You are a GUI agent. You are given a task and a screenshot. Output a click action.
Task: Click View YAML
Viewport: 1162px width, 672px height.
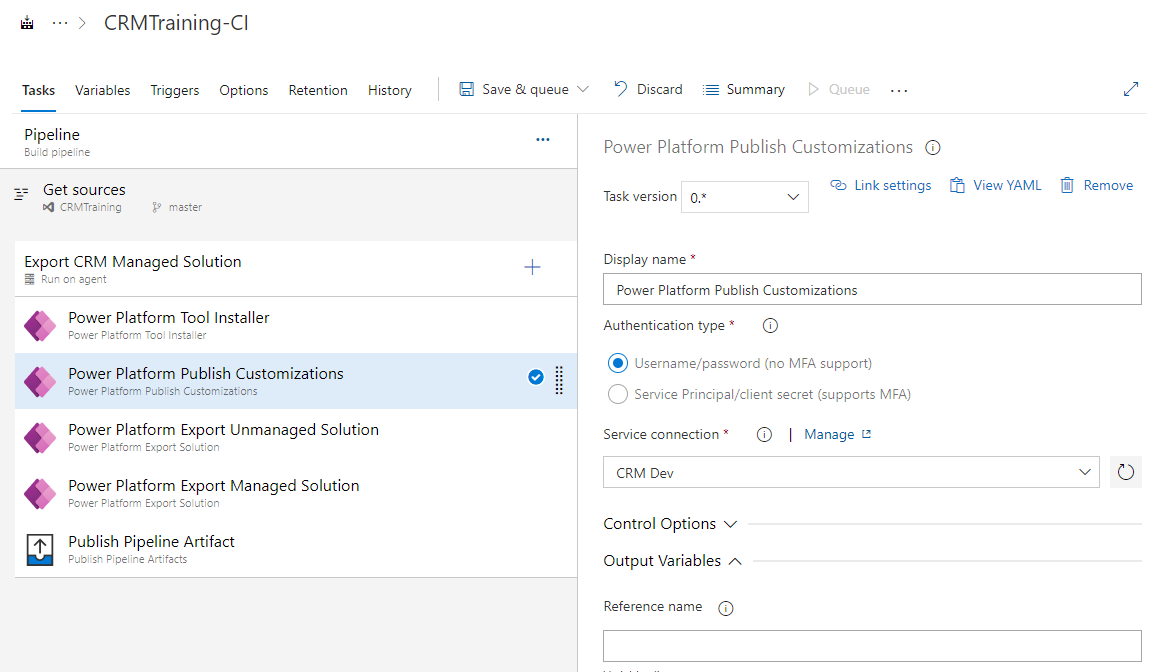coord(995,185)
